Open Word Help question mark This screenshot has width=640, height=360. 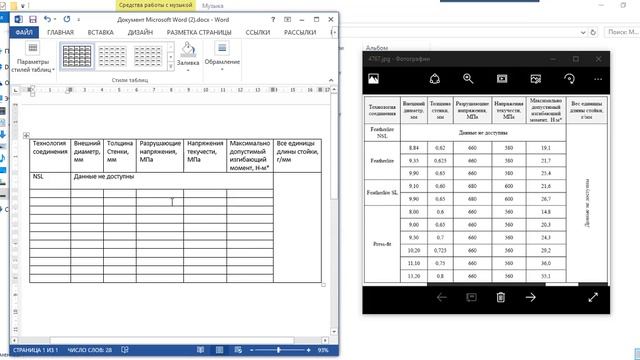pyautogui.click(x=273, y=19)
